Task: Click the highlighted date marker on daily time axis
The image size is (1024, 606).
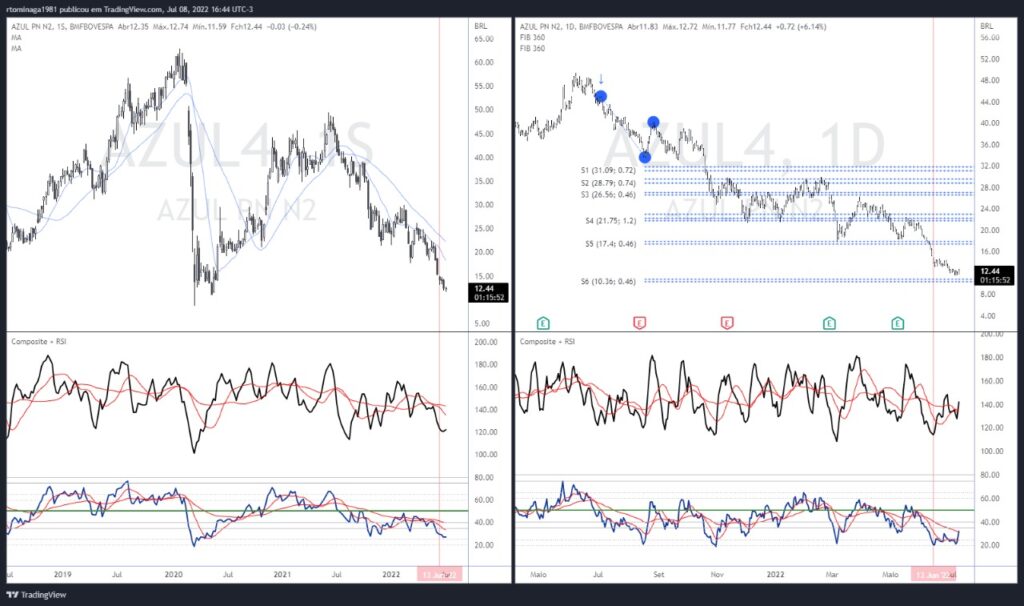Action: pyautogui.click(x=933, y=575)
